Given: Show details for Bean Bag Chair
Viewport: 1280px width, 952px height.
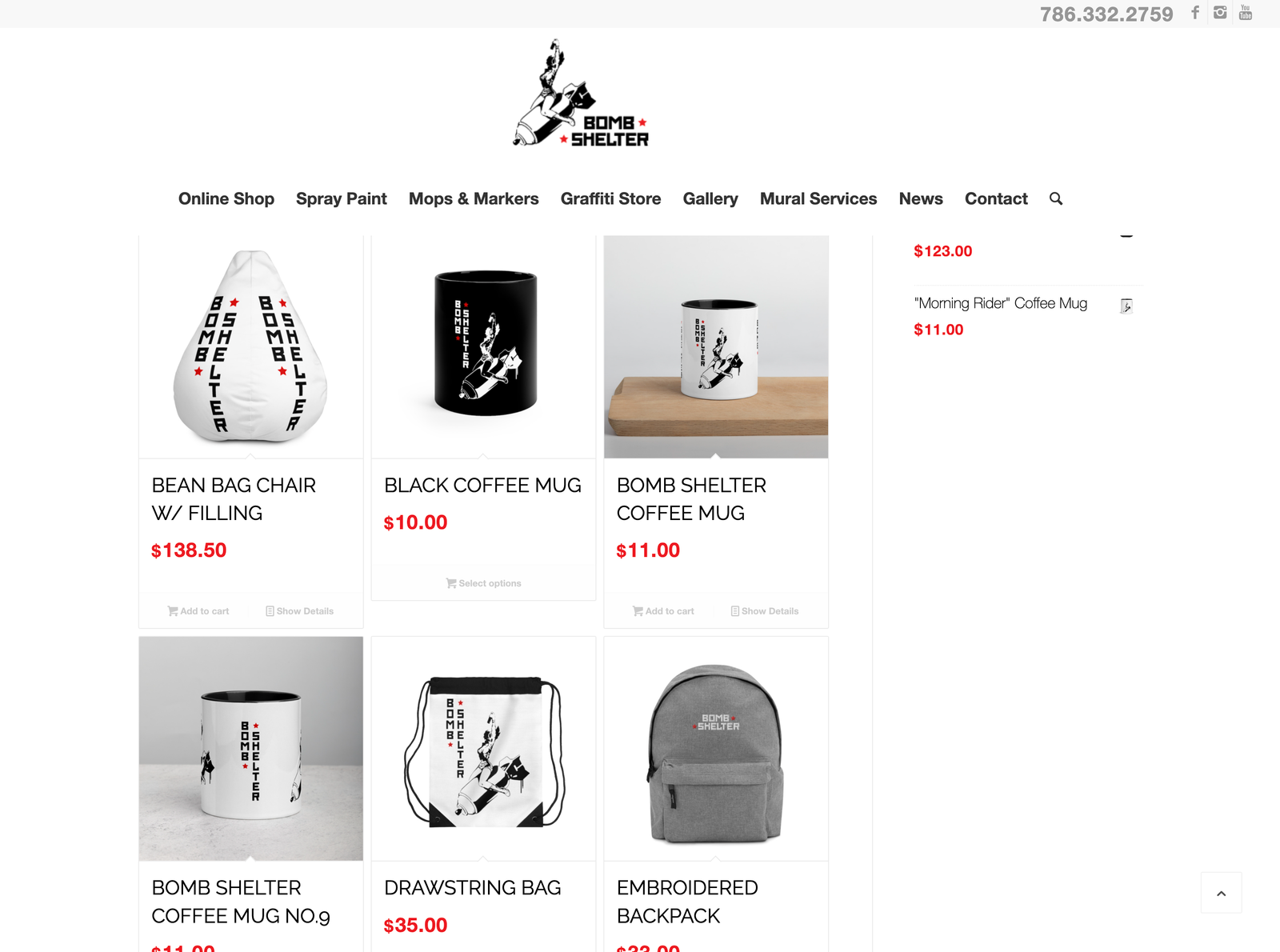Looking at the screenshot, I should tap(299, 611).
